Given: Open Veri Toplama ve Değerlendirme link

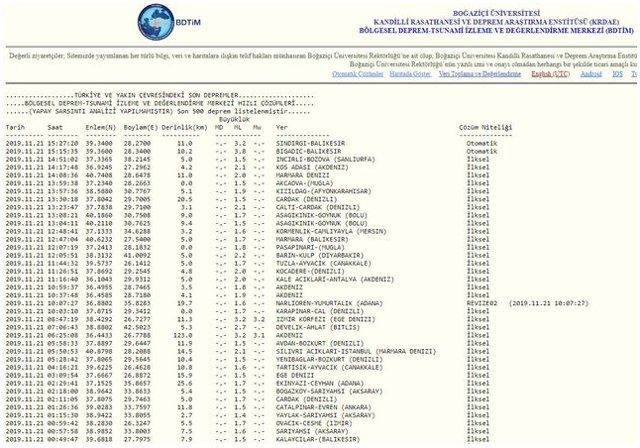Looking at the screenshot, I should [480, 74].
